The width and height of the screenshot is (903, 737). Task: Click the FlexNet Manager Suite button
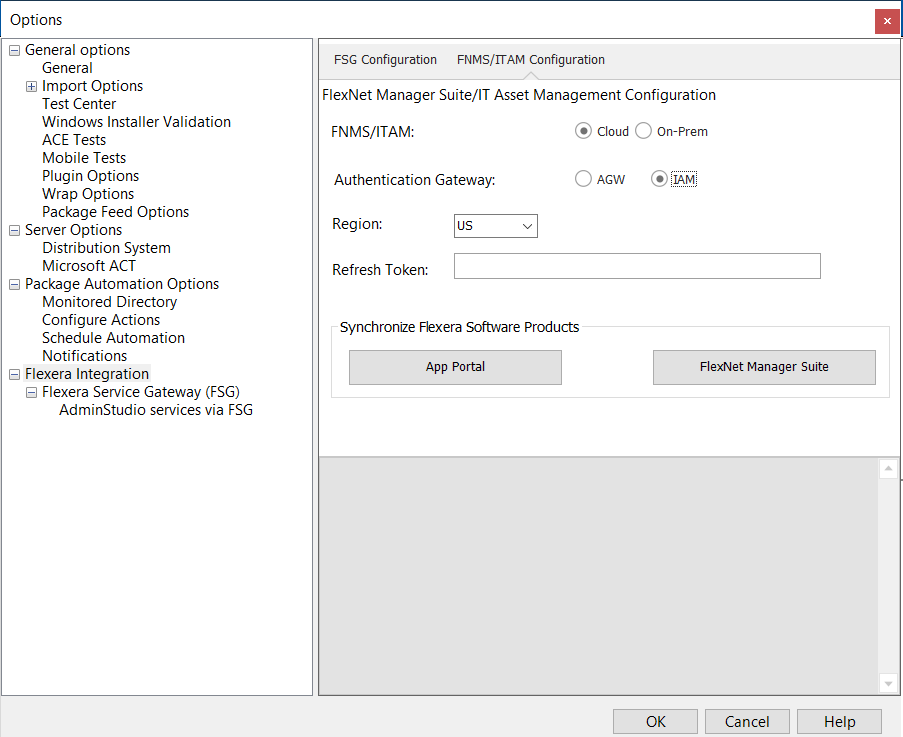(764, 367)
